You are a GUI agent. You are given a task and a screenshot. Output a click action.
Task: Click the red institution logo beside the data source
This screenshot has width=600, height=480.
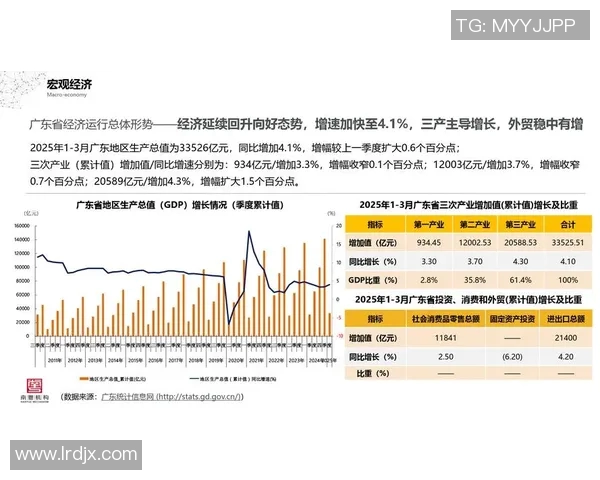point(34,390)
